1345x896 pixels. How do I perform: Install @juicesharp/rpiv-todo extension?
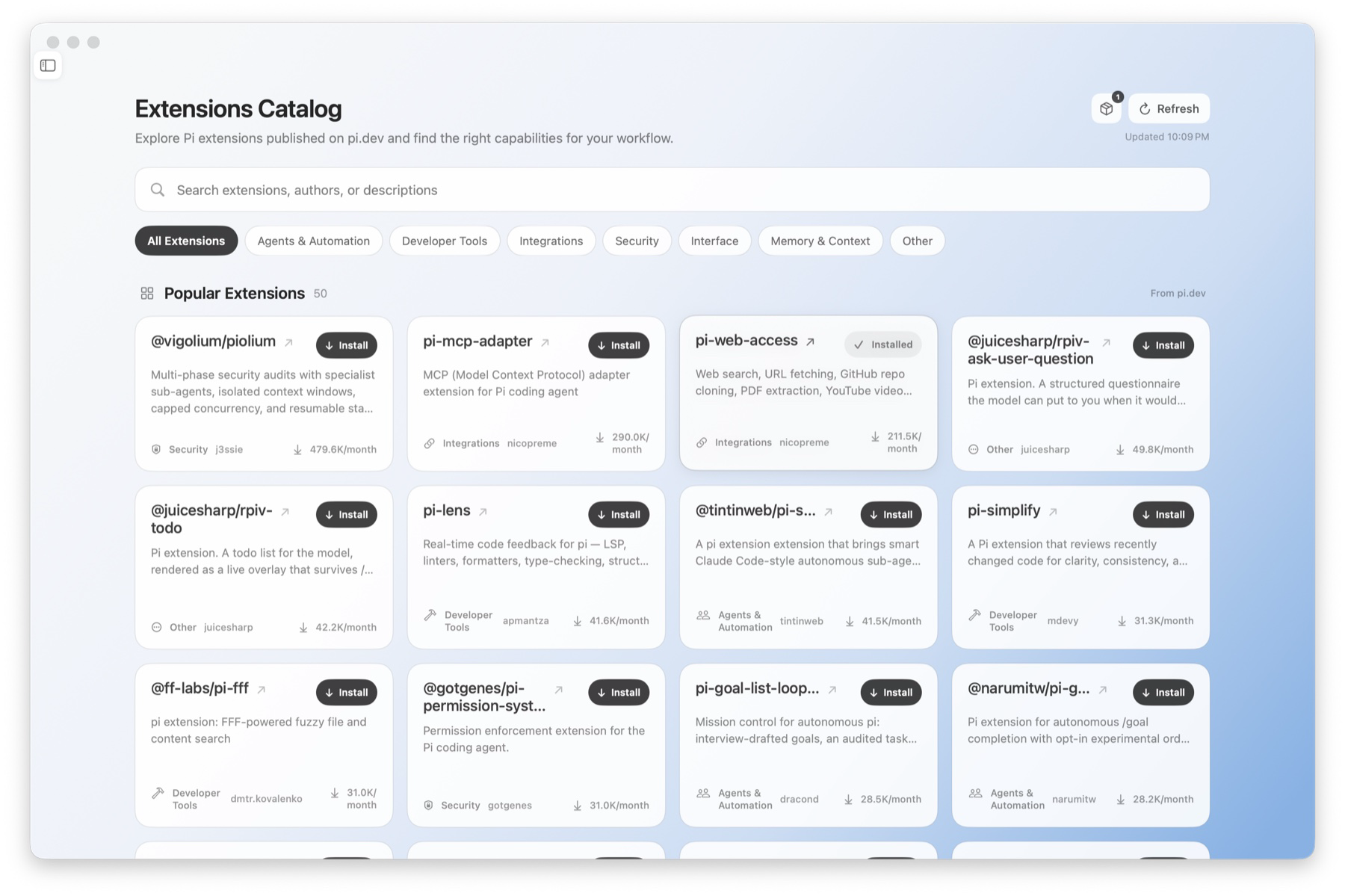tap(347, 514)
